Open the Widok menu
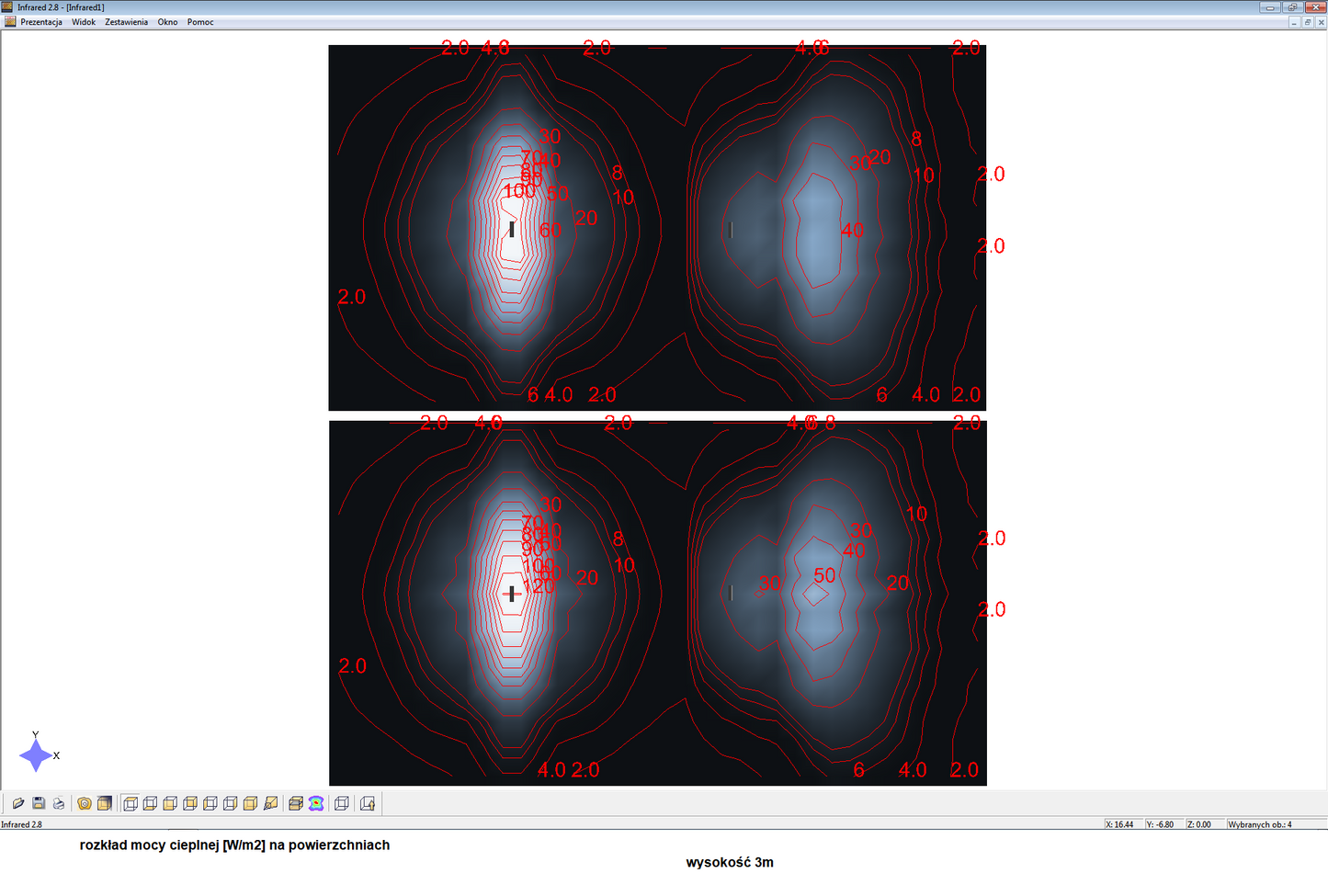1328x896 pixels. 84,22
